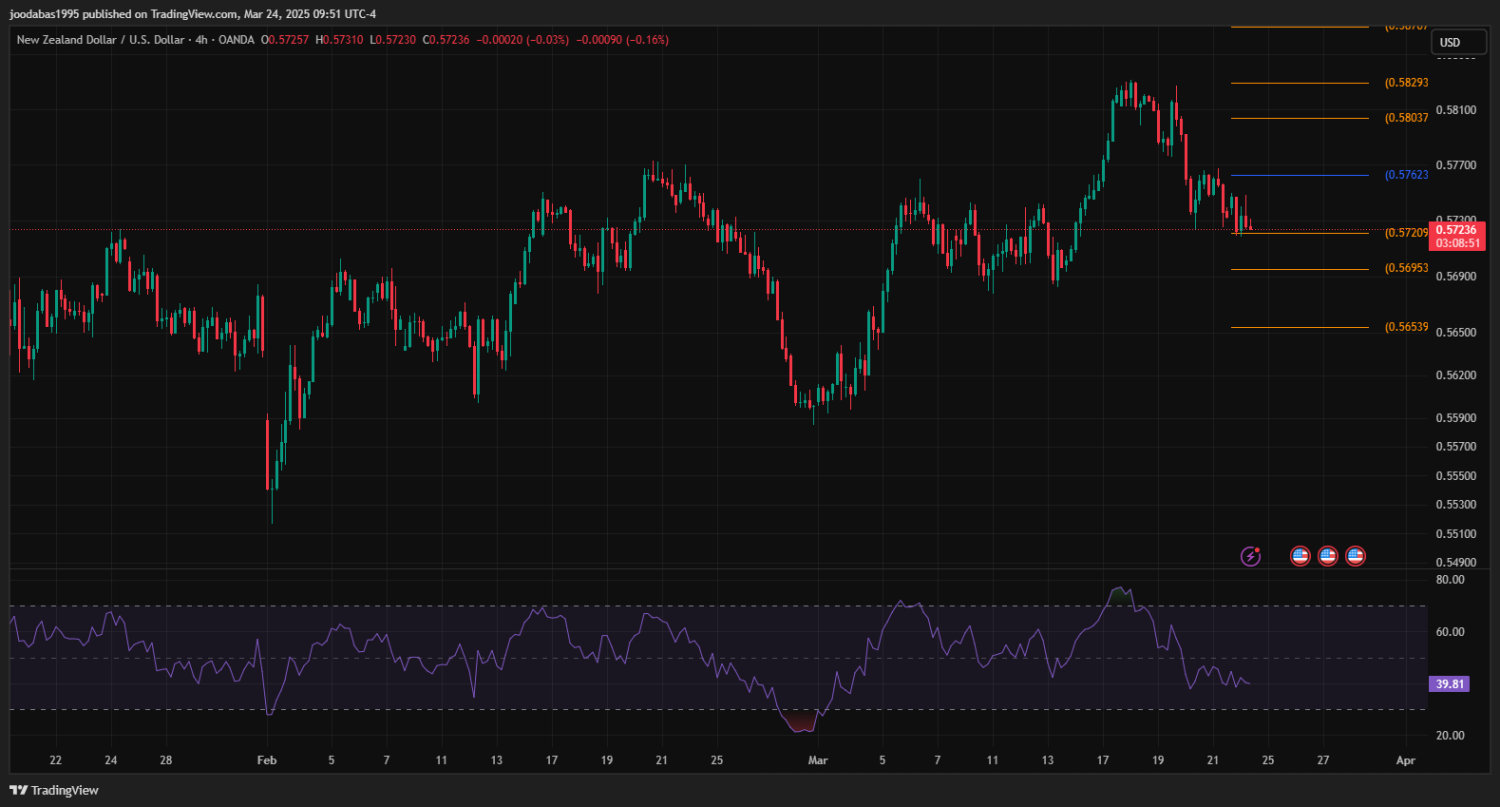Click the open value O0.57257

click(x=286, y=40)
